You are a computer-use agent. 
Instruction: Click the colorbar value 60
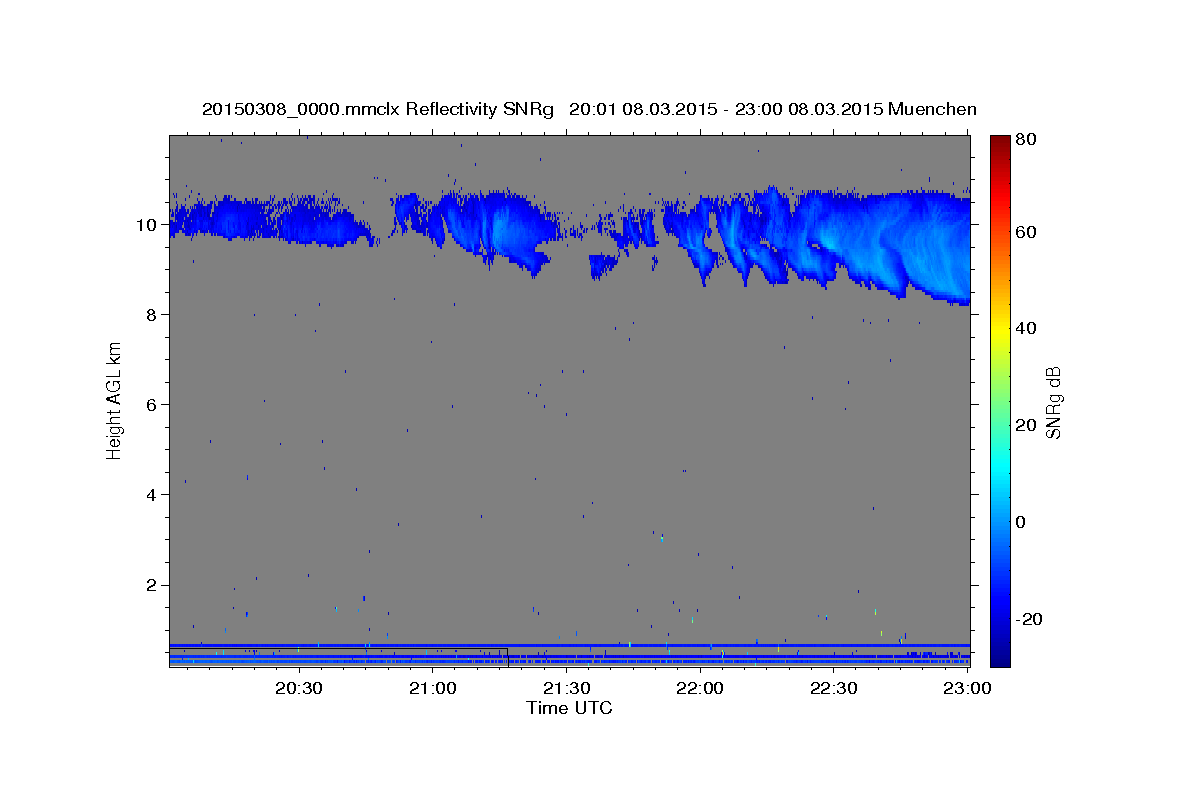1025,232
